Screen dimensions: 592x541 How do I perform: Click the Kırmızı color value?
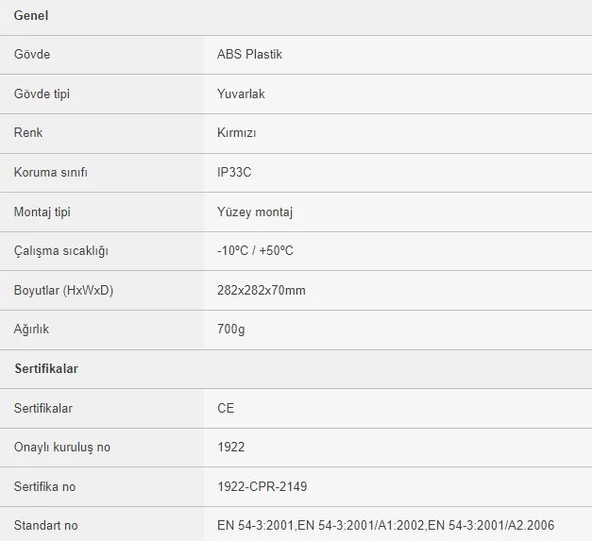click(x=237, y=133)
